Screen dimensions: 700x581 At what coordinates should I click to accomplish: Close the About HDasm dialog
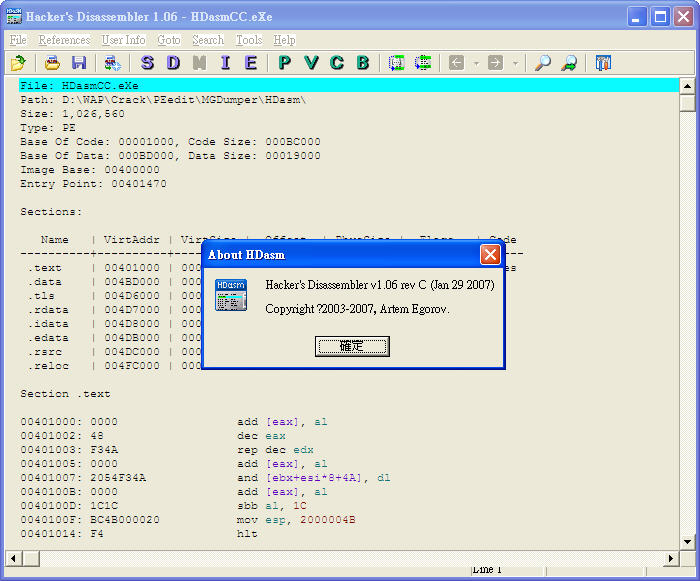(490, 255)
